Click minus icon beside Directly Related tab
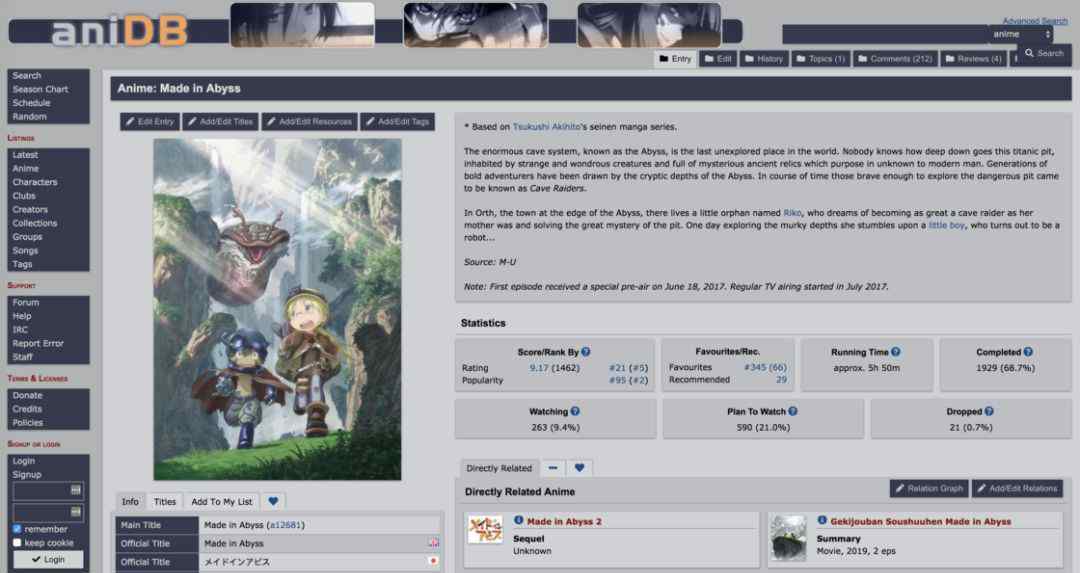The image size is (1080, 573). tap(553, 468)
